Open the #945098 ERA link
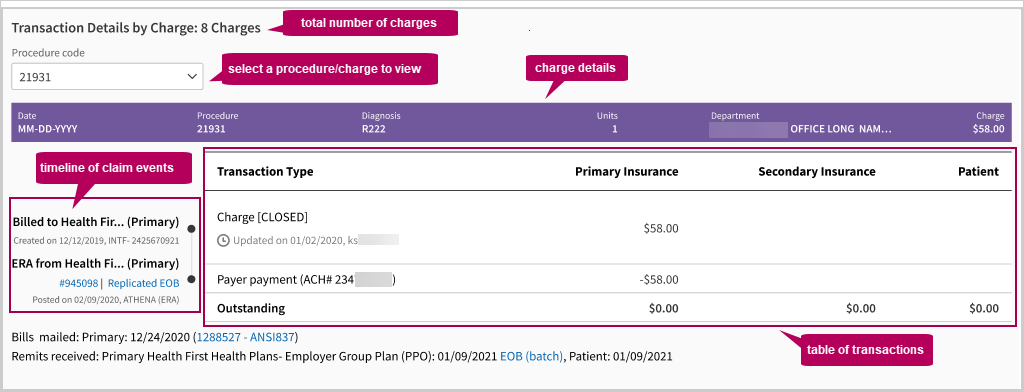The image size is (1024, 392). click(77, 284)
